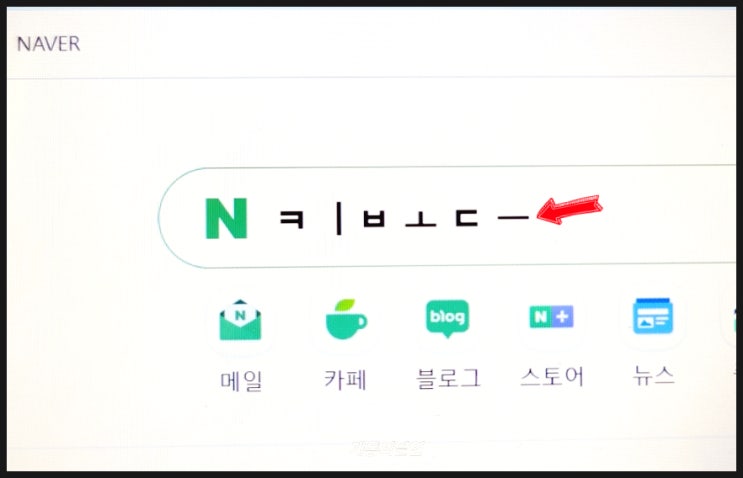Select the 스토어 text label

click(552, 377)
